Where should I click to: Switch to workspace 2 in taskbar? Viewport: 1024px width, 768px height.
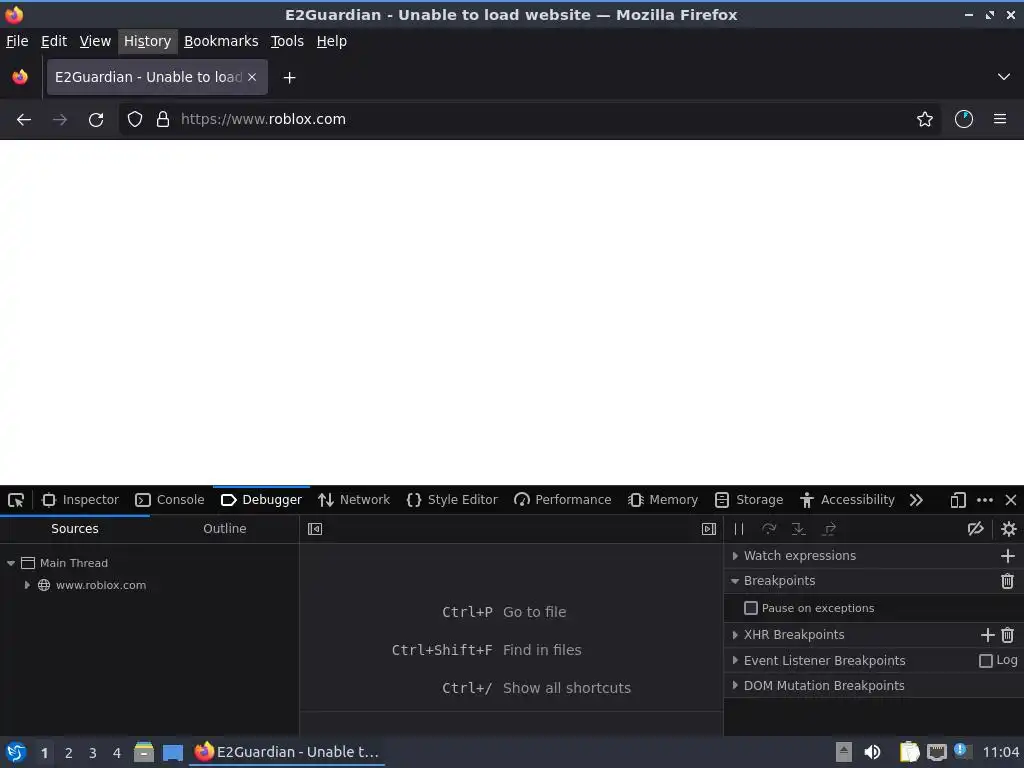69,753
